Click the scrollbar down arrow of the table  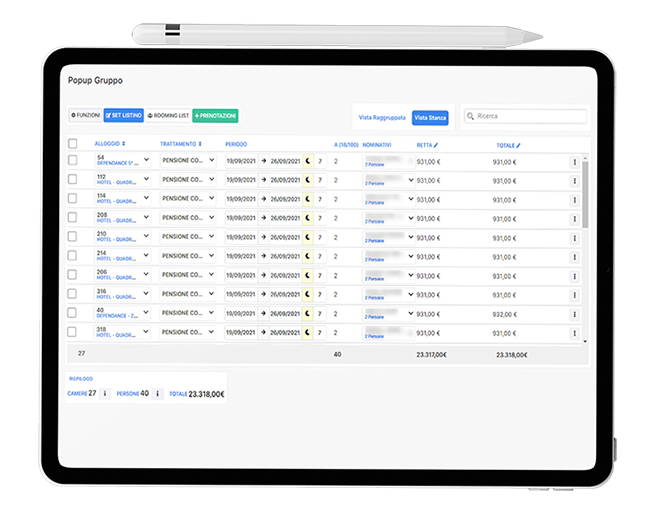(x=585, y=342)
